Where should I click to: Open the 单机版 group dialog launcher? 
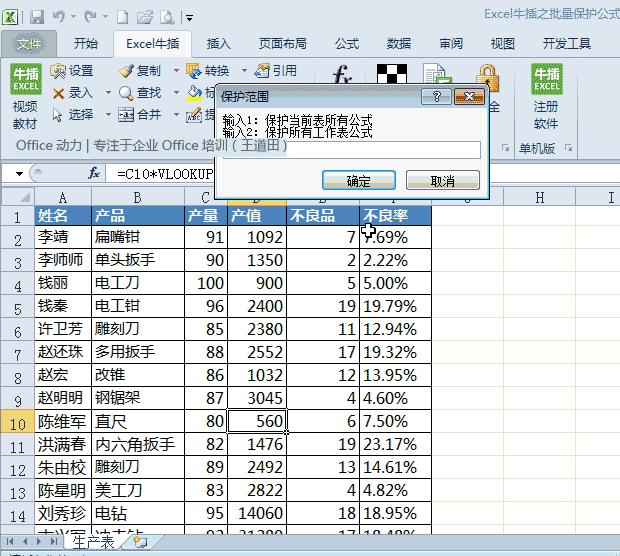pyautogui.click(x=569, y=148)
